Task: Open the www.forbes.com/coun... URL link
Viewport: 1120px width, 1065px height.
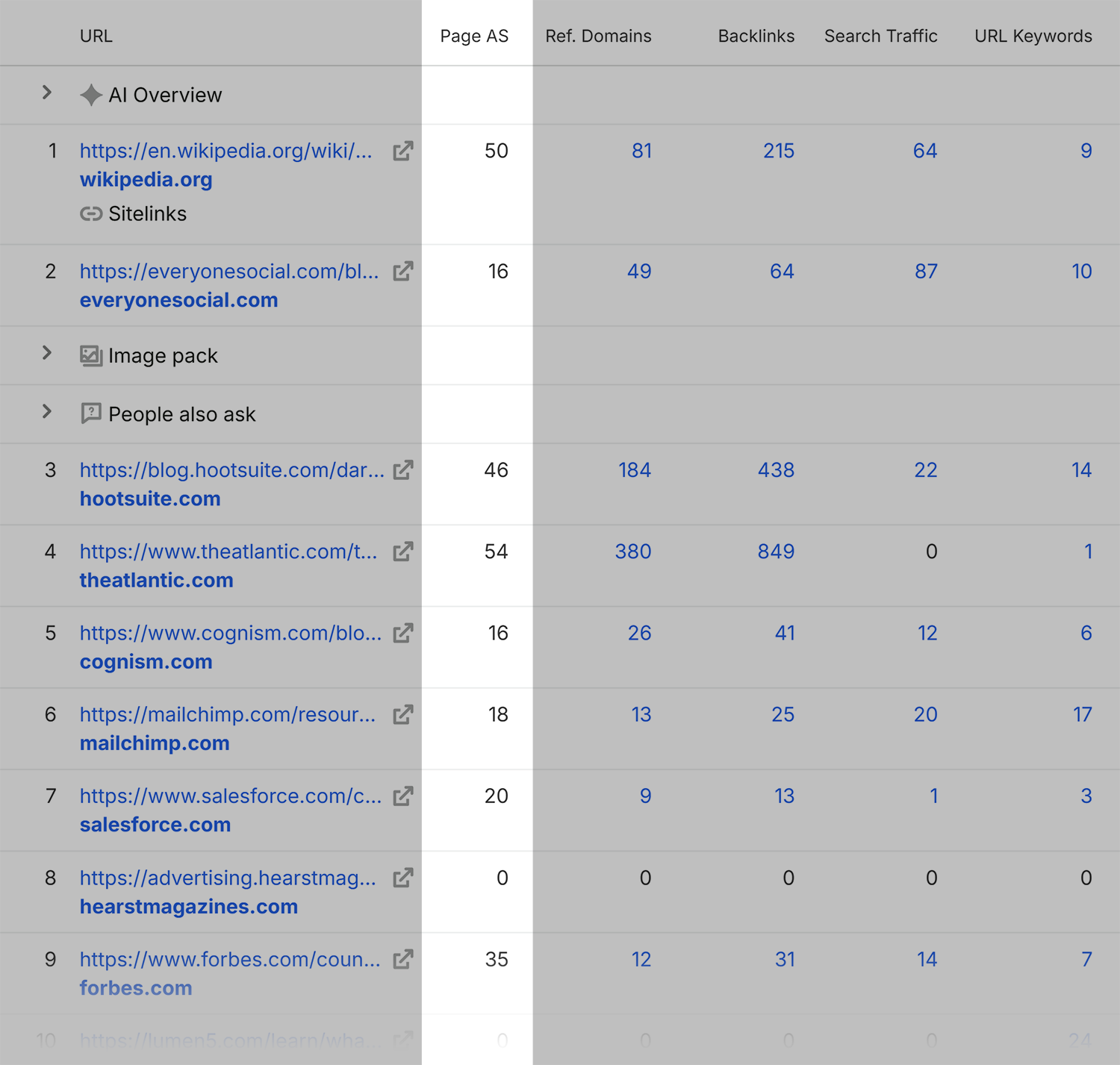Action: coord(230,959)
